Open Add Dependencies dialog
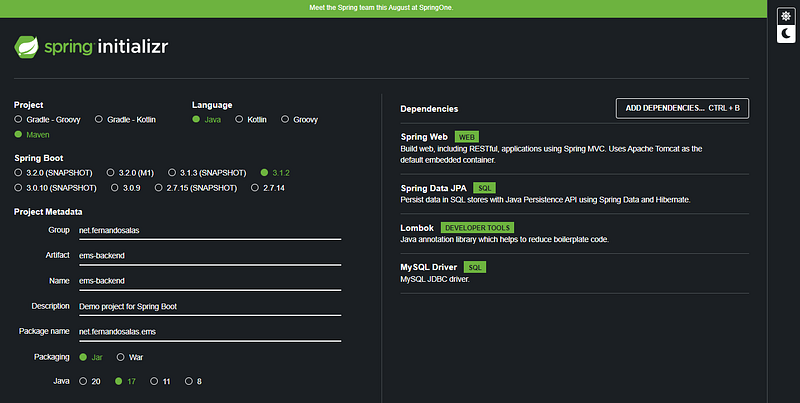The height and width of the screenshot is (403, 800). (682, 108)
